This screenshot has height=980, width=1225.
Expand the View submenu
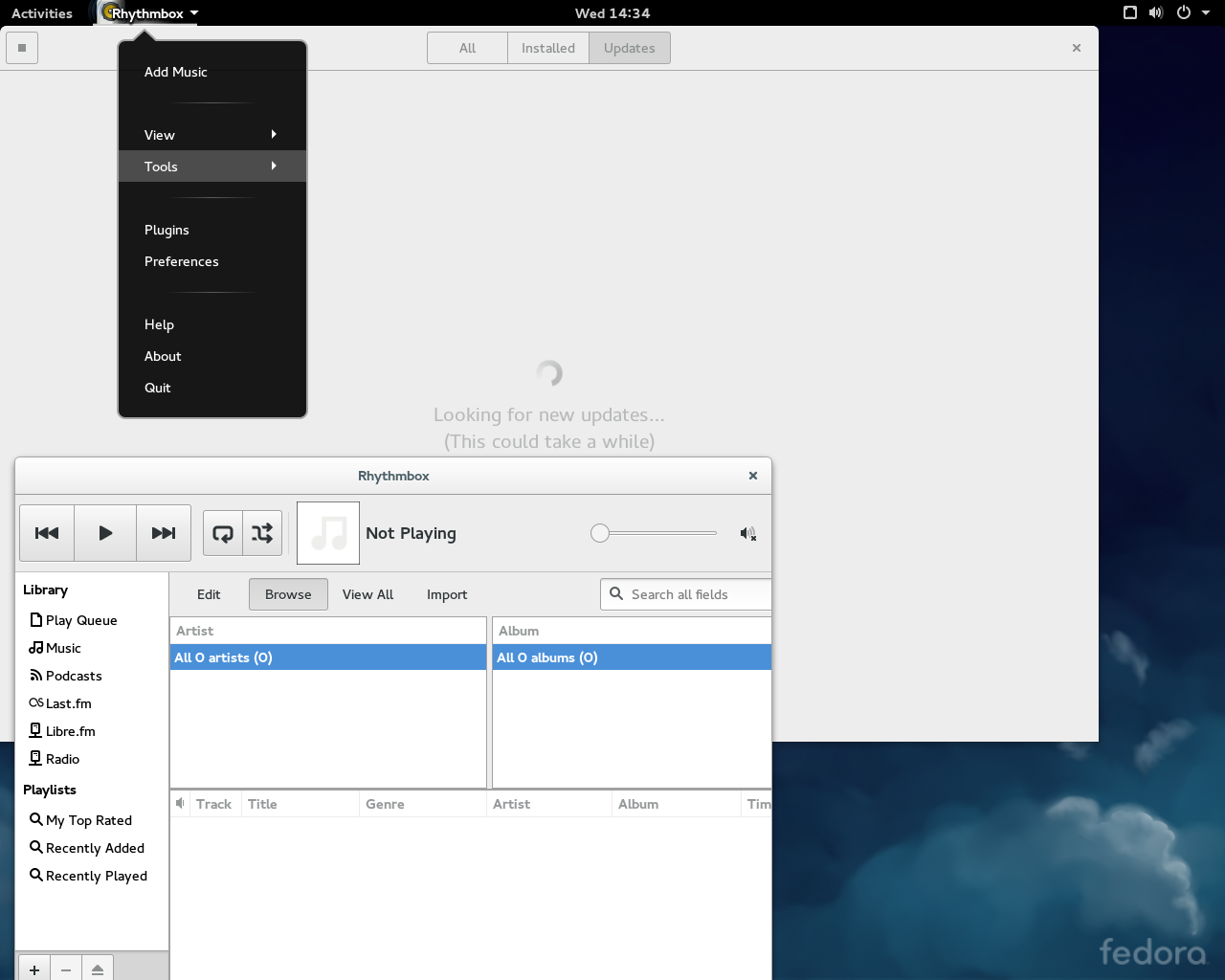(x=212, y=135)
